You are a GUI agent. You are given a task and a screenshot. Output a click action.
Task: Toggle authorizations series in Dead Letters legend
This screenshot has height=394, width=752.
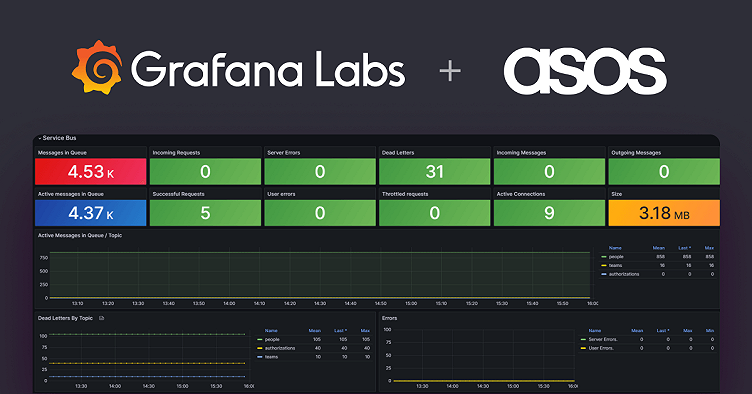(280, 348)
